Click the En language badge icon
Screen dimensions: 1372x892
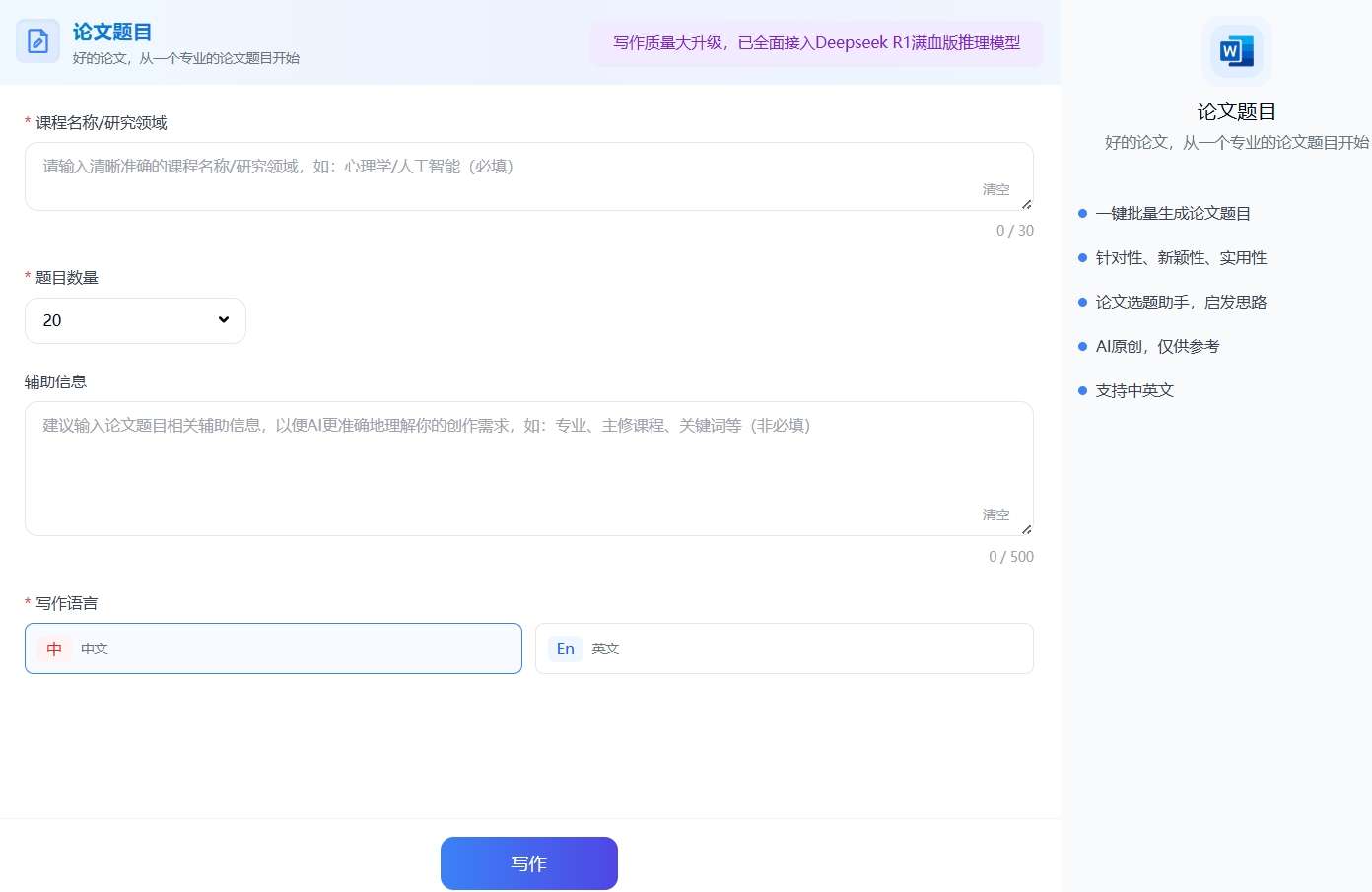pos(566,649)
